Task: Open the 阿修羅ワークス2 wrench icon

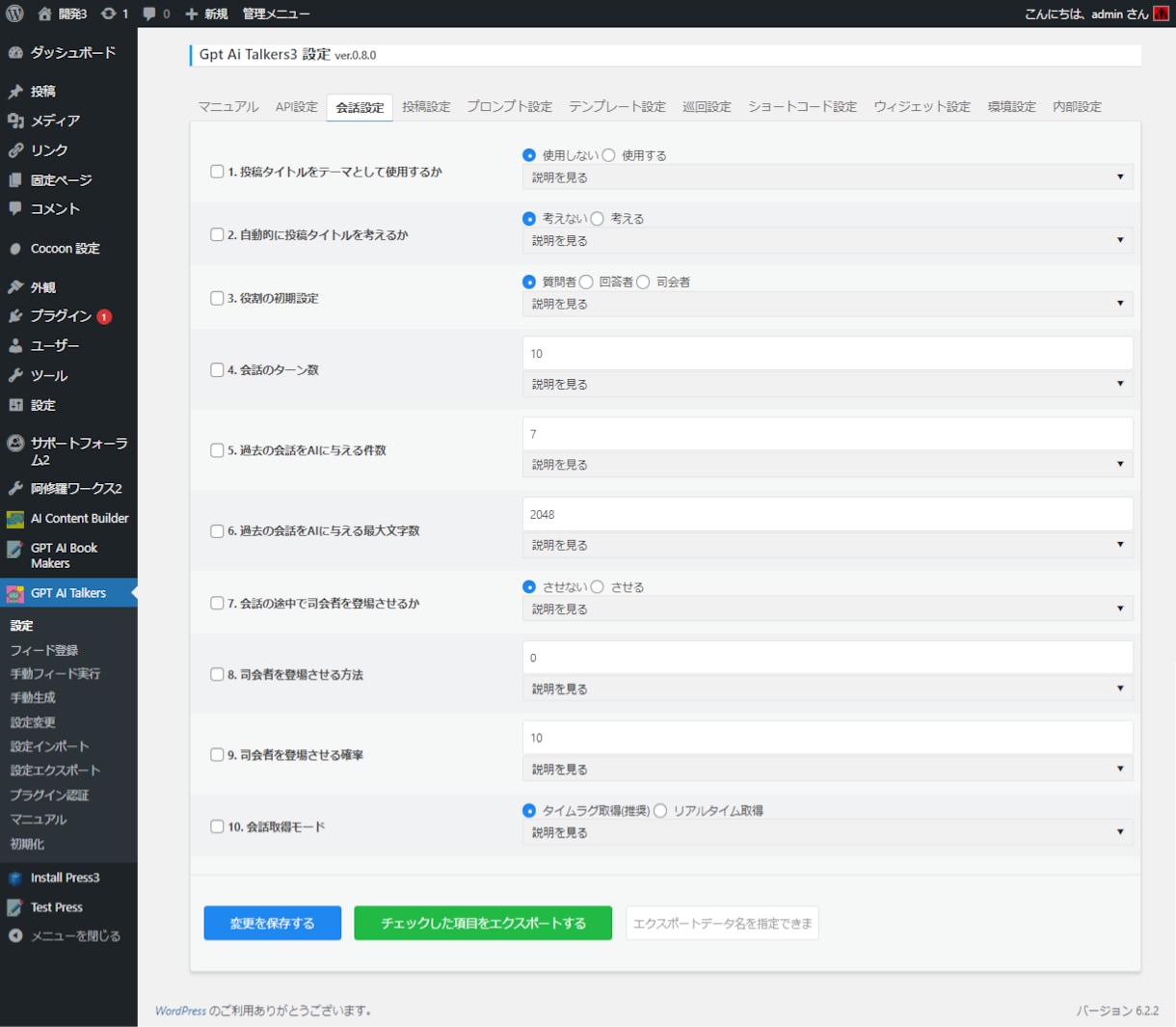Action: tap(15, 488)
